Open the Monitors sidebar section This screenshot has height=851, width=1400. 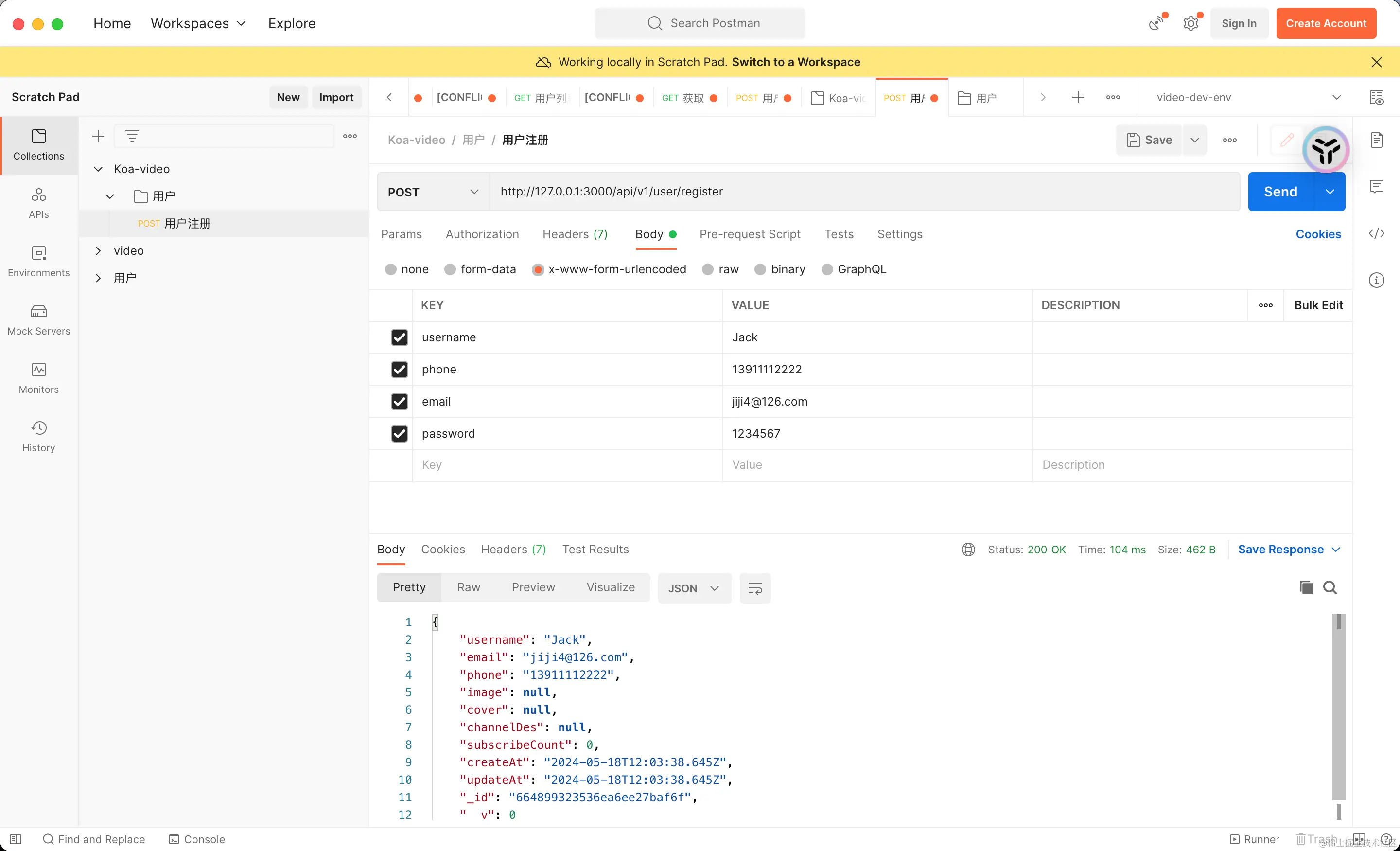tap(38, 378)
